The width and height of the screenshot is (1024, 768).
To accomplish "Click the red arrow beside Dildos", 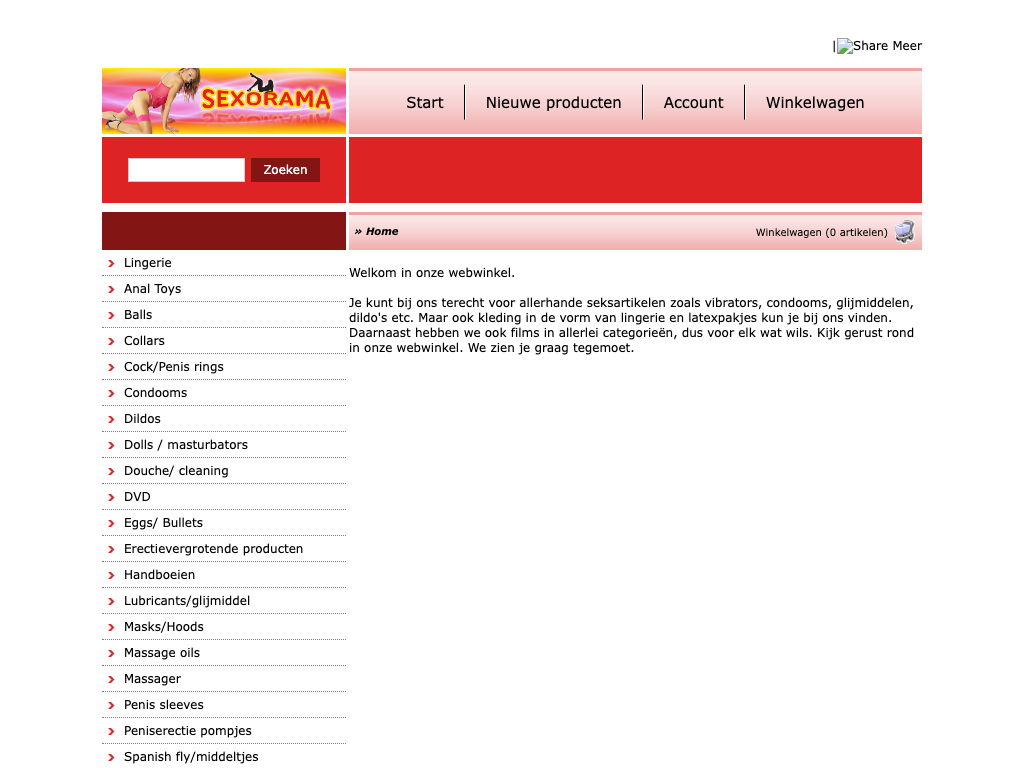I will point(111,419).
